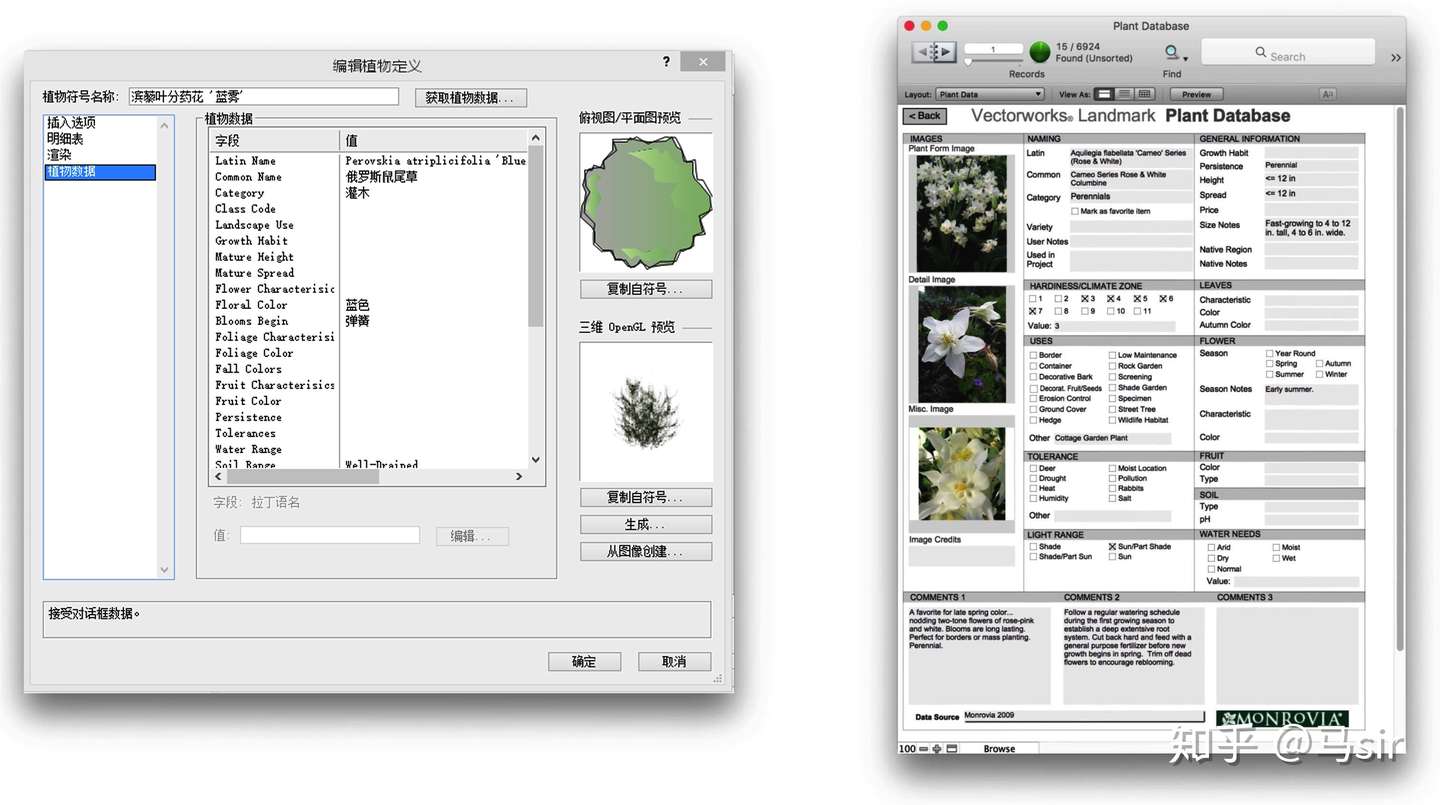Check Mark as favorite item

1075,211
